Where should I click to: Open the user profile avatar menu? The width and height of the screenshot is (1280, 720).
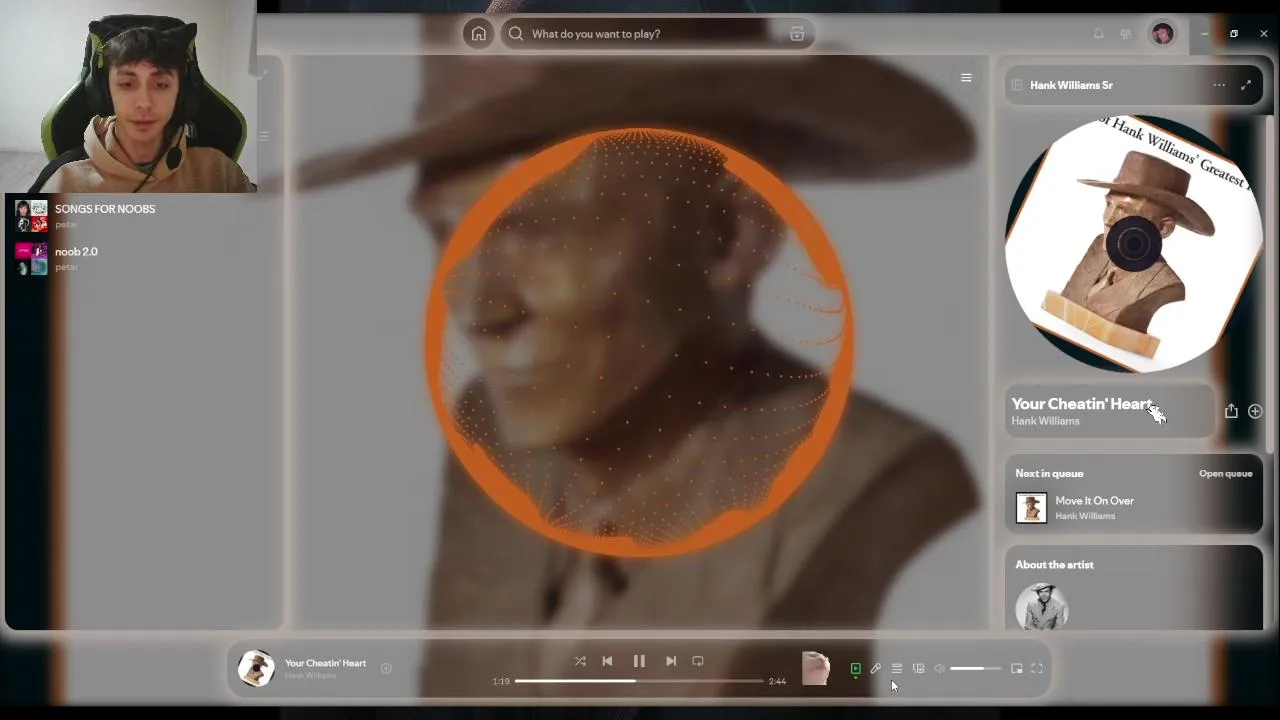coord(1162,34)
